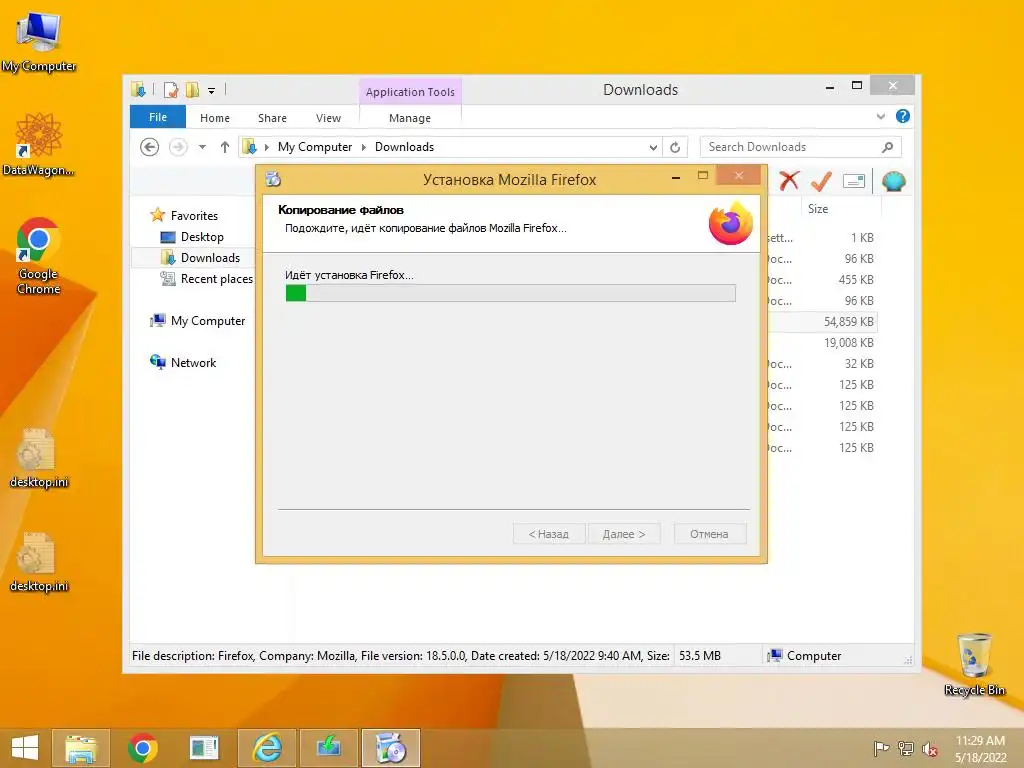Open the Server Manager taskbar icon
Image resolution: width=1024 pixels, height=768 pixels.
(204, 748)
